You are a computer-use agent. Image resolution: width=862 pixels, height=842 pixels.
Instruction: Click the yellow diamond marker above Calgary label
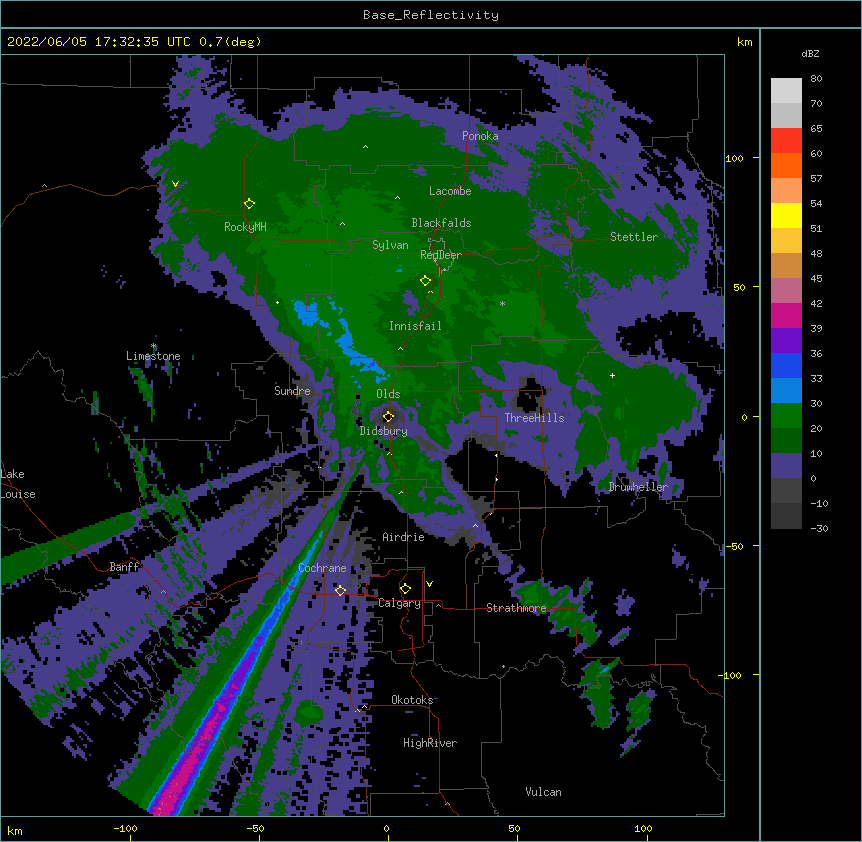pos(405,589)
